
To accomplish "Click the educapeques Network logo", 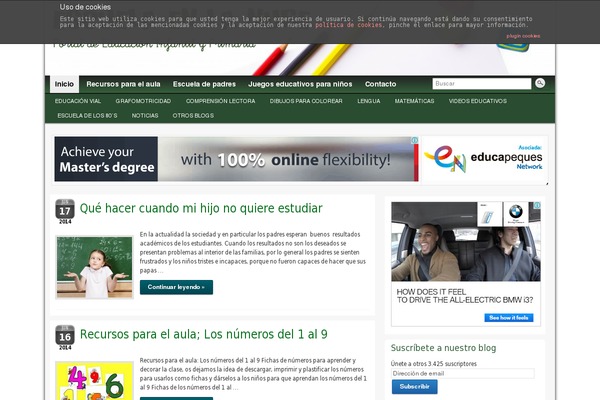I will [x=484, y=158].
